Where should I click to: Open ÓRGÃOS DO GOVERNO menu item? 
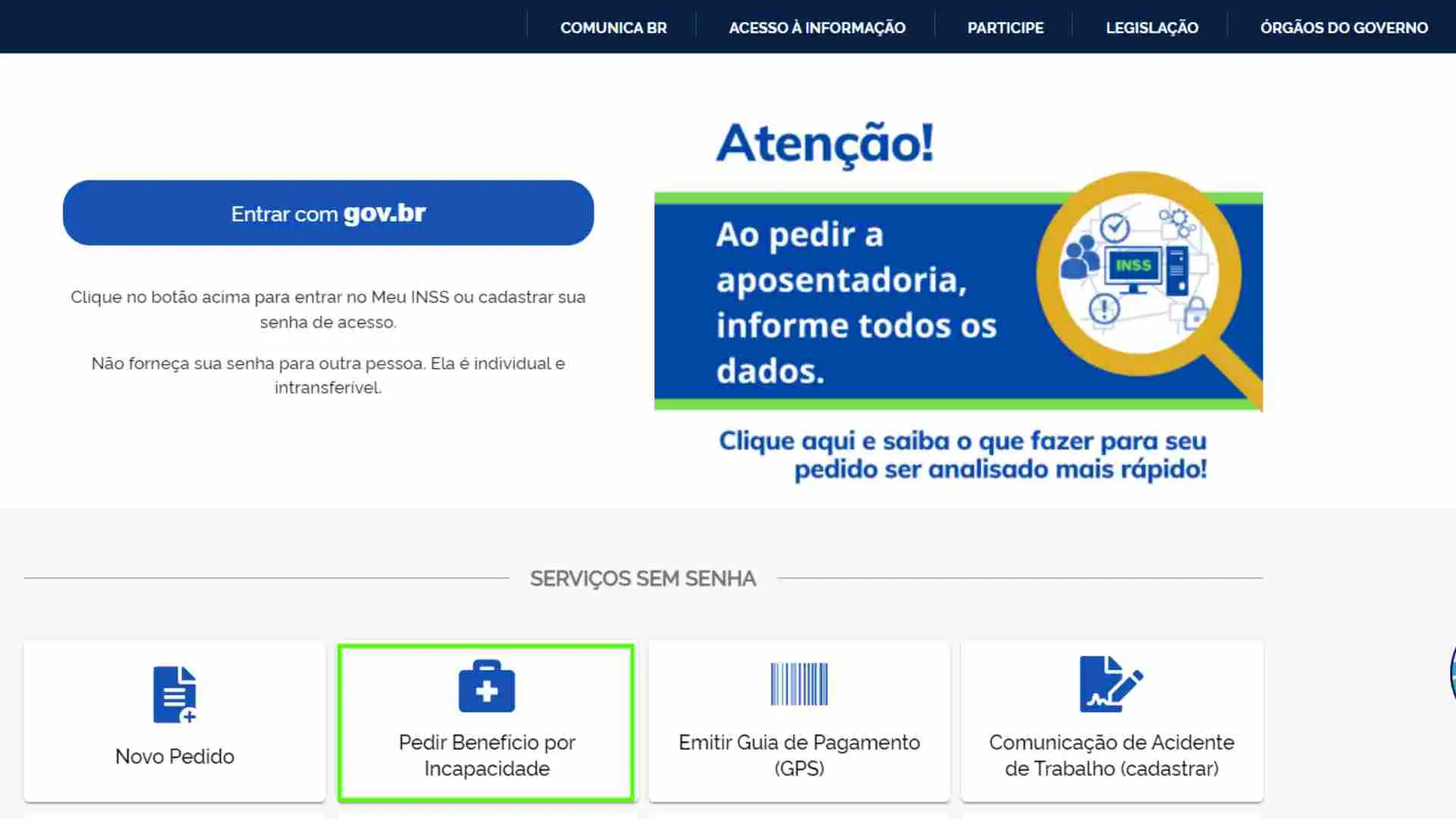tap(1344, 28)
